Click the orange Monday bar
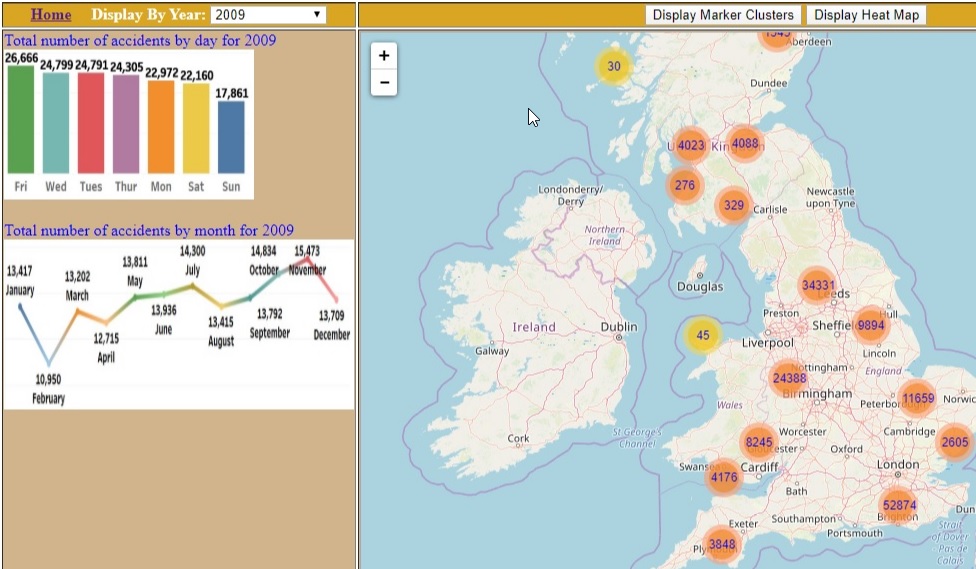 [x=161, y=126]
